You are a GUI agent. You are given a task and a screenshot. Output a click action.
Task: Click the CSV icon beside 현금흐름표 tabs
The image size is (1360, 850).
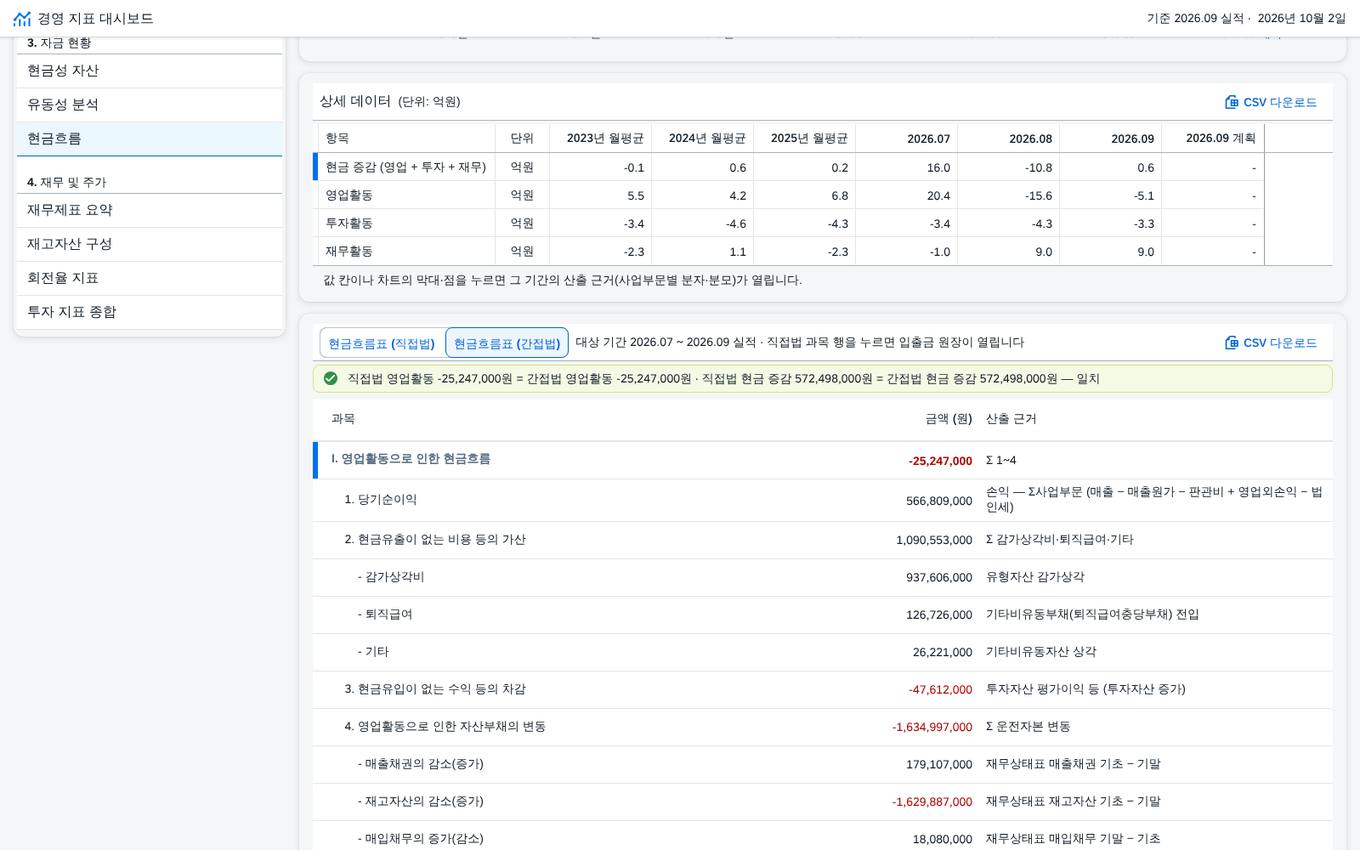coord(1232,343)
